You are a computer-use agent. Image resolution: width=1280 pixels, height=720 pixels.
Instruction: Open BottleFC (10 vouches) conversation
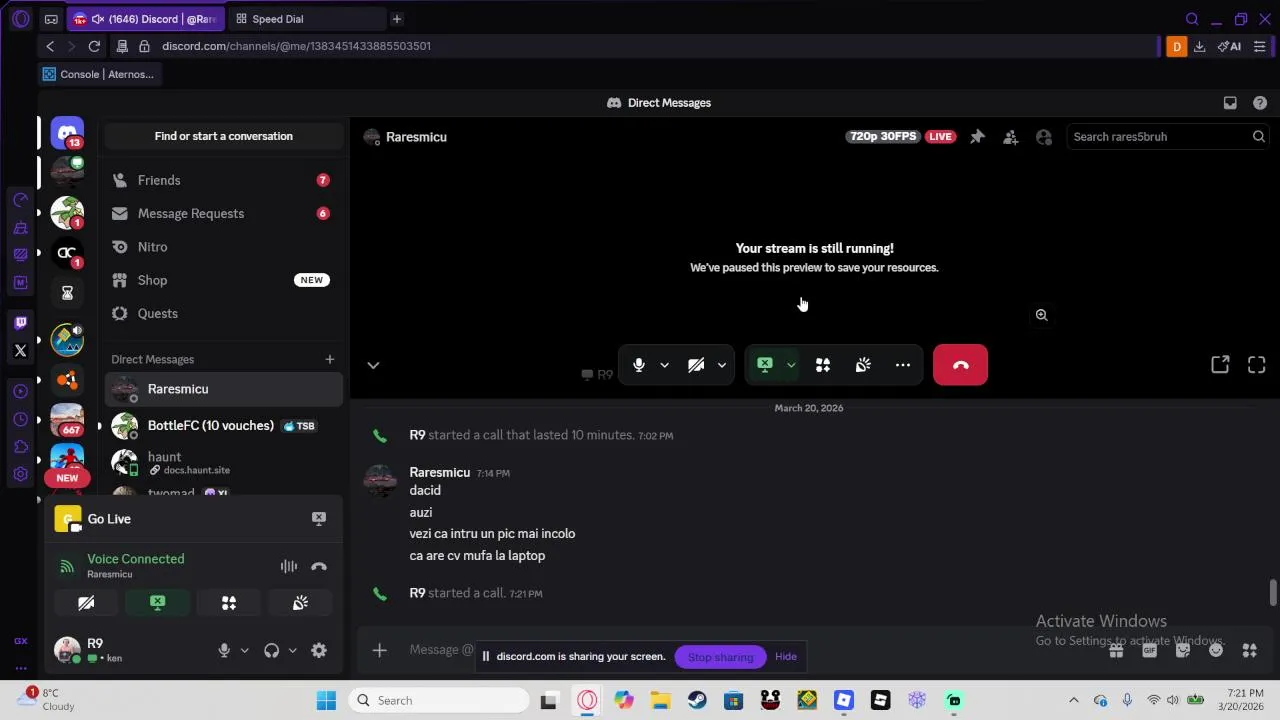(x=224, y=426)
